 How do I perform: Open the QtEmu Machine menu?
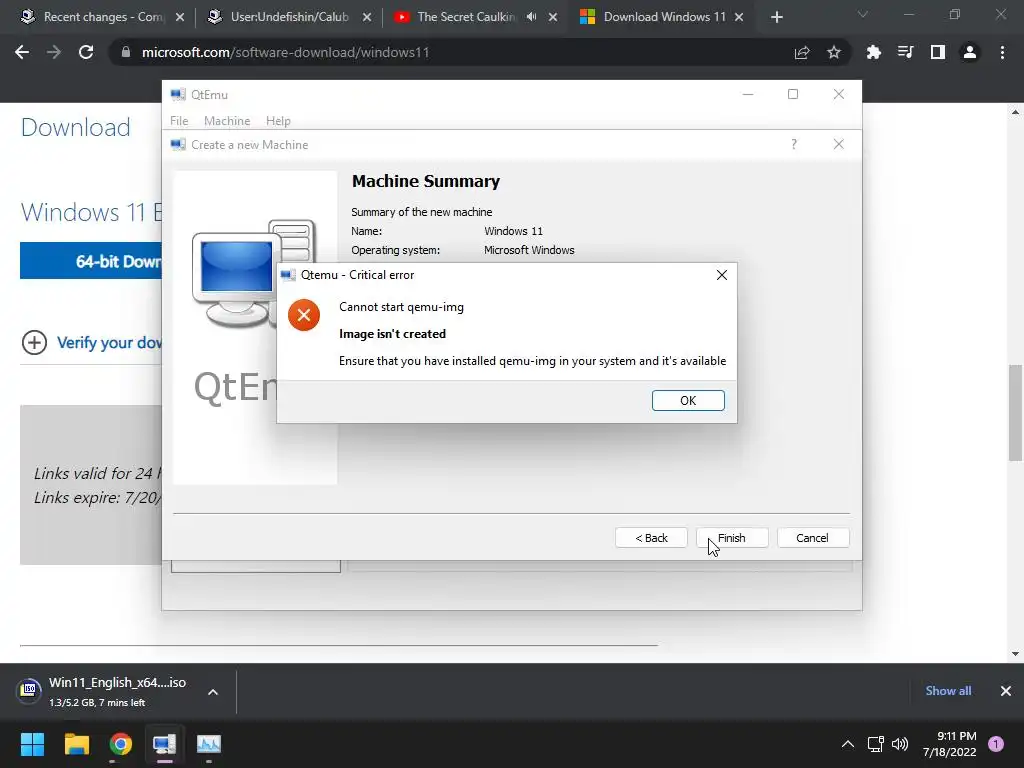point(227,121)
